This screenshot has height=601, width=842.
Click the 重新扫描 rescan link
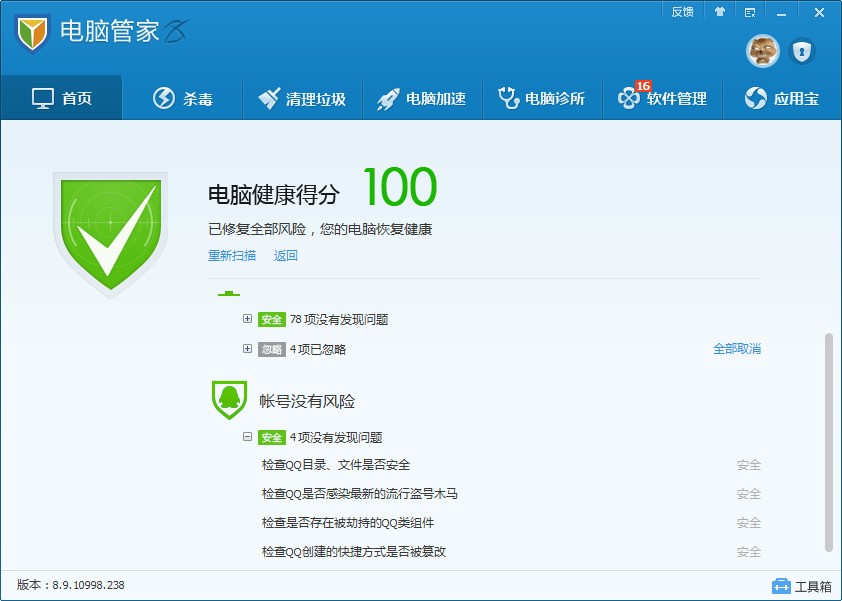point(232,256)
